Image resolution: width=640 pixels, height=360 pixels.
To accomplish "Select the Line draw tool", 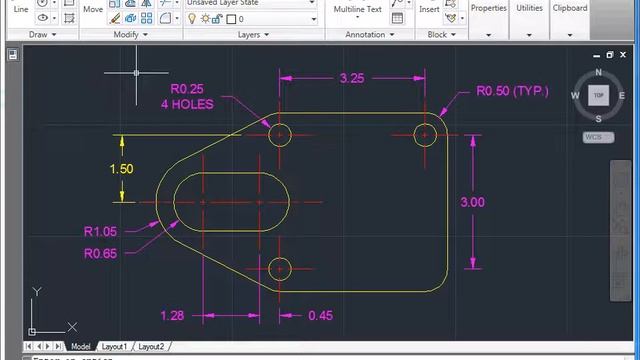I will [x=20, y=8].
